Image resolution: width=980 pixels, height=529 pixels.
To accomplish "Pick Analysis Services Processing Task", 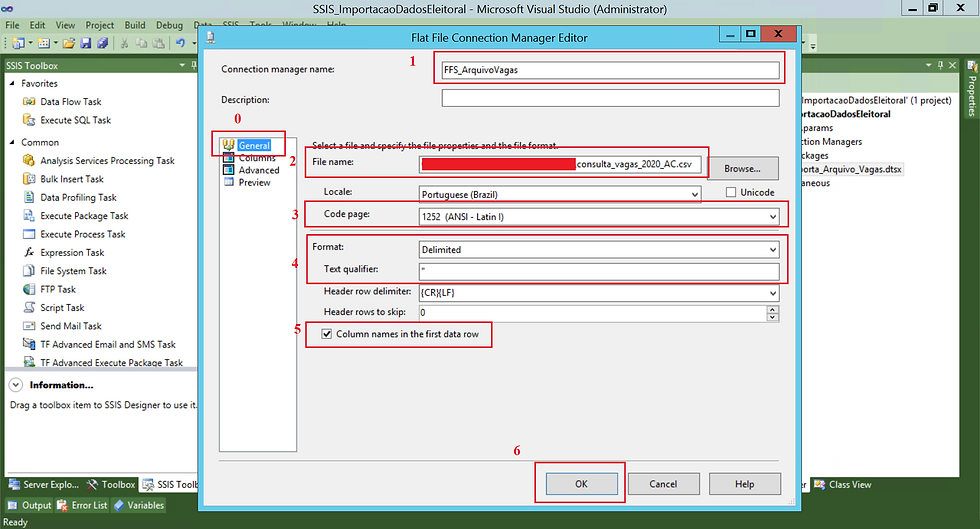I will pyautogui.click(x=108, y=161).
